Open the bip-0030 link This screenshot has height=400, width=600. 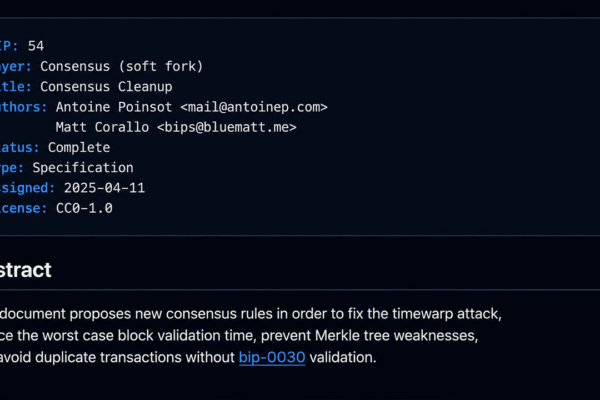pyautogui.click(x=272, y=358)
